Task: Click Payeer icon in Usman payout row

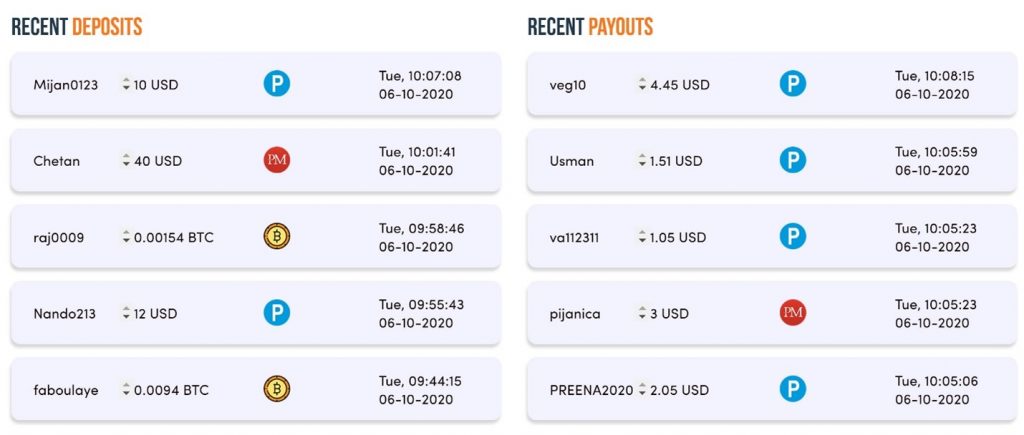Action: click(x=793, y=160)
